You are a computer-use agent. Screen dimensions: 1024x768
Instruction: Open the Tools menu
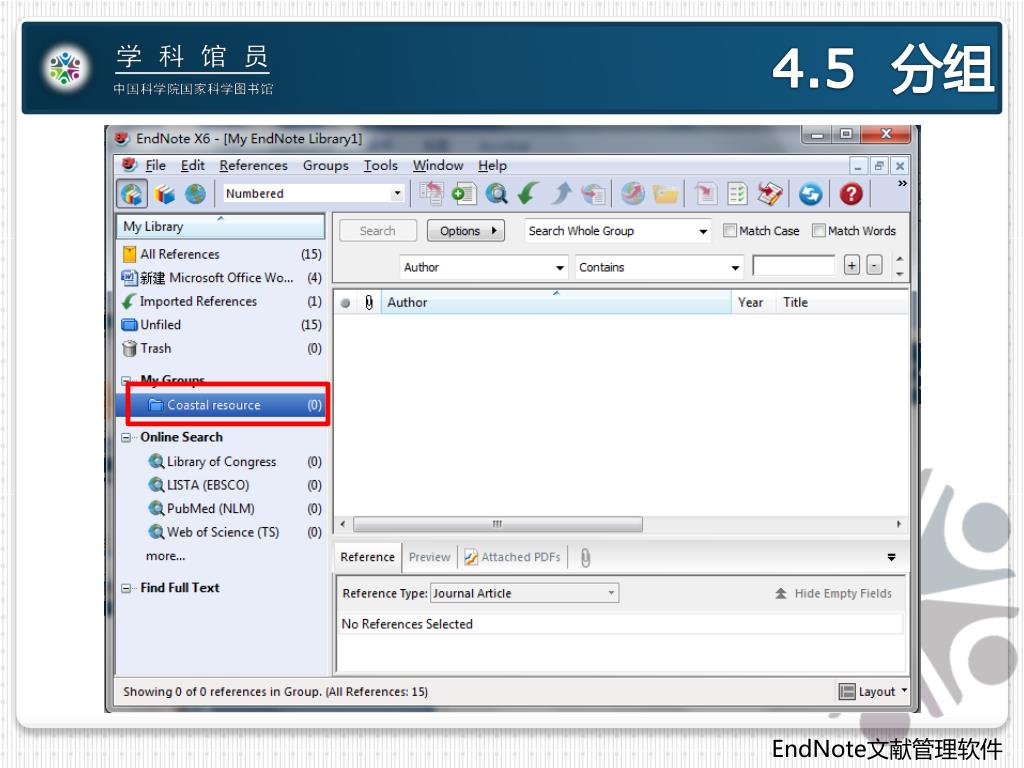[381, 165]
